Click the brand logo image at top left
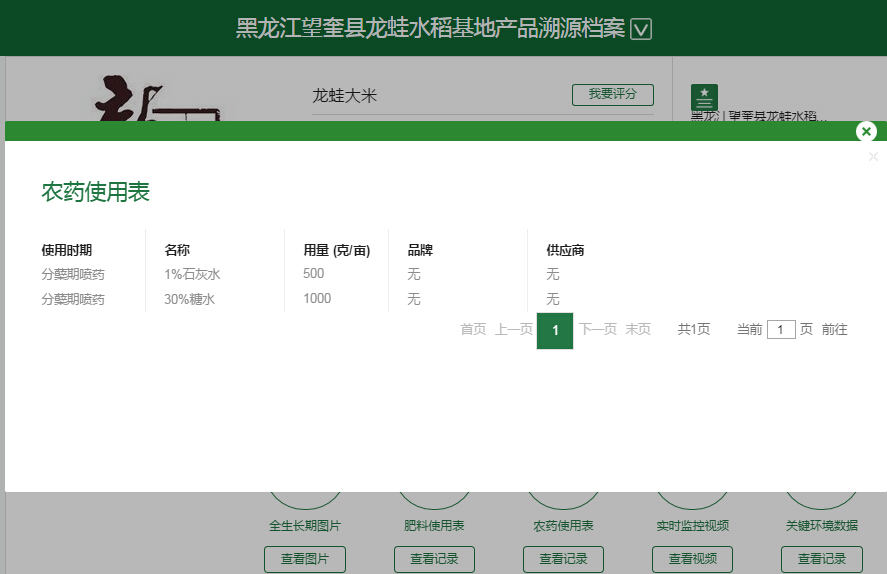The image size is (887, 574). pos(155,98)
